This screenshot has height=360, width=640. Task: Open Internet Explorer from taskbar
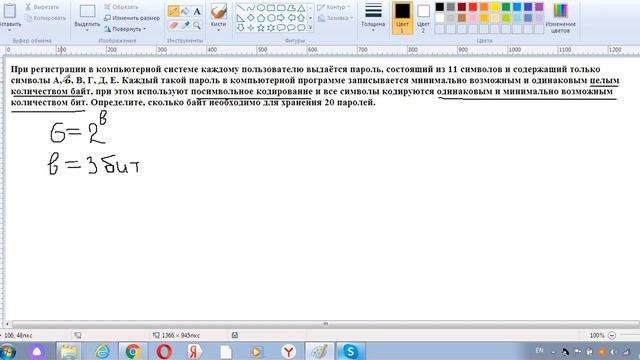[x=102, y=351]
